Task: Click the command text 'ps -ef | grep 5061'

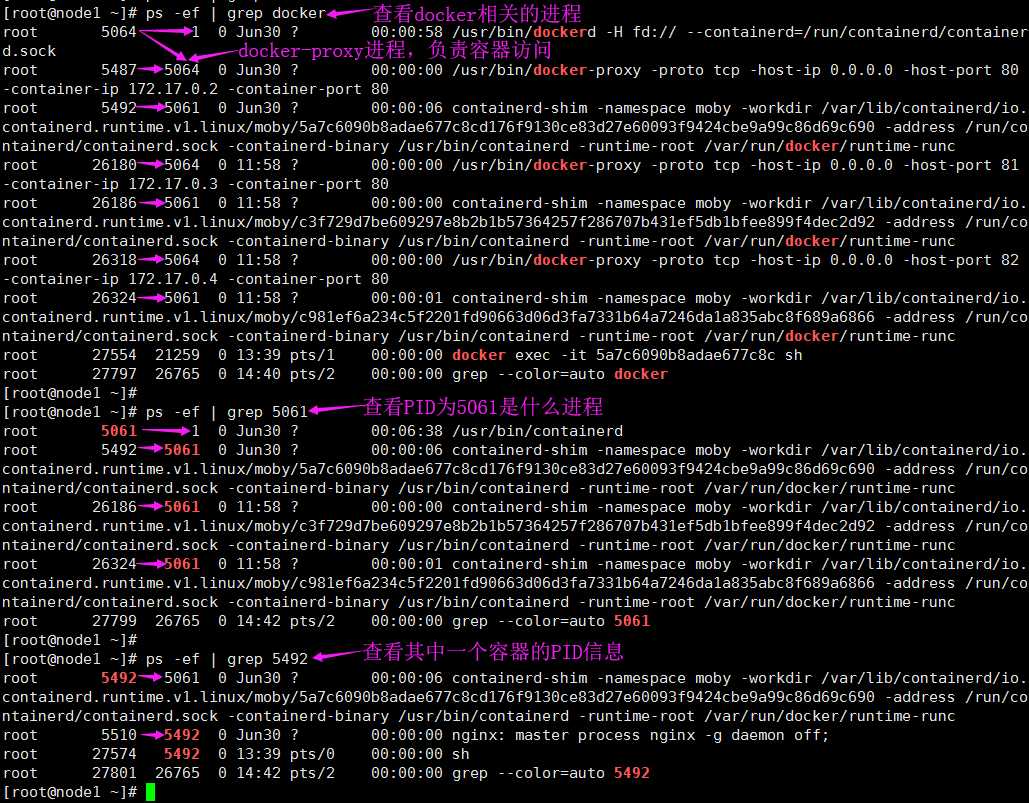Action: click(226, 413)
